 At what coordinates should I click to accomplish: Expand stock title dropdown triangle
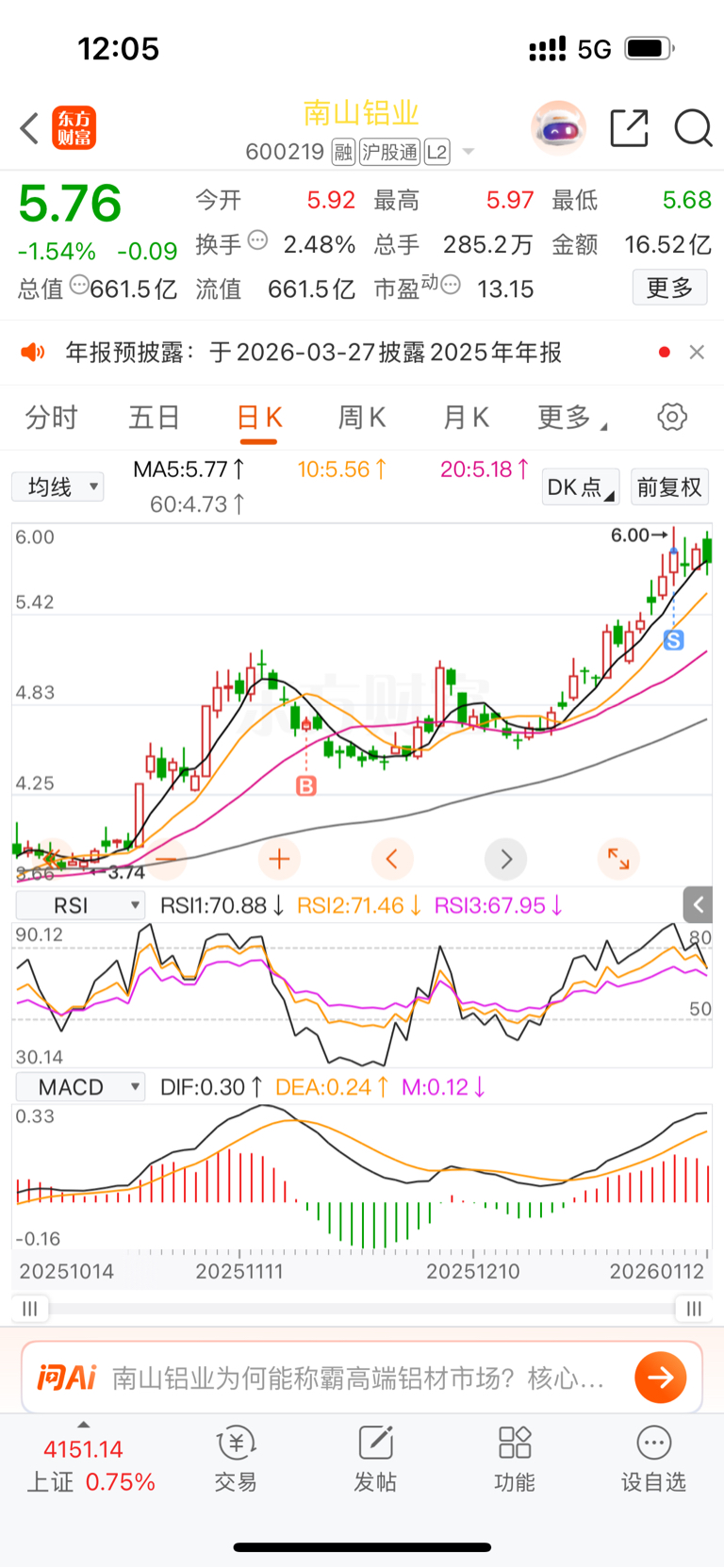(469, 152)
